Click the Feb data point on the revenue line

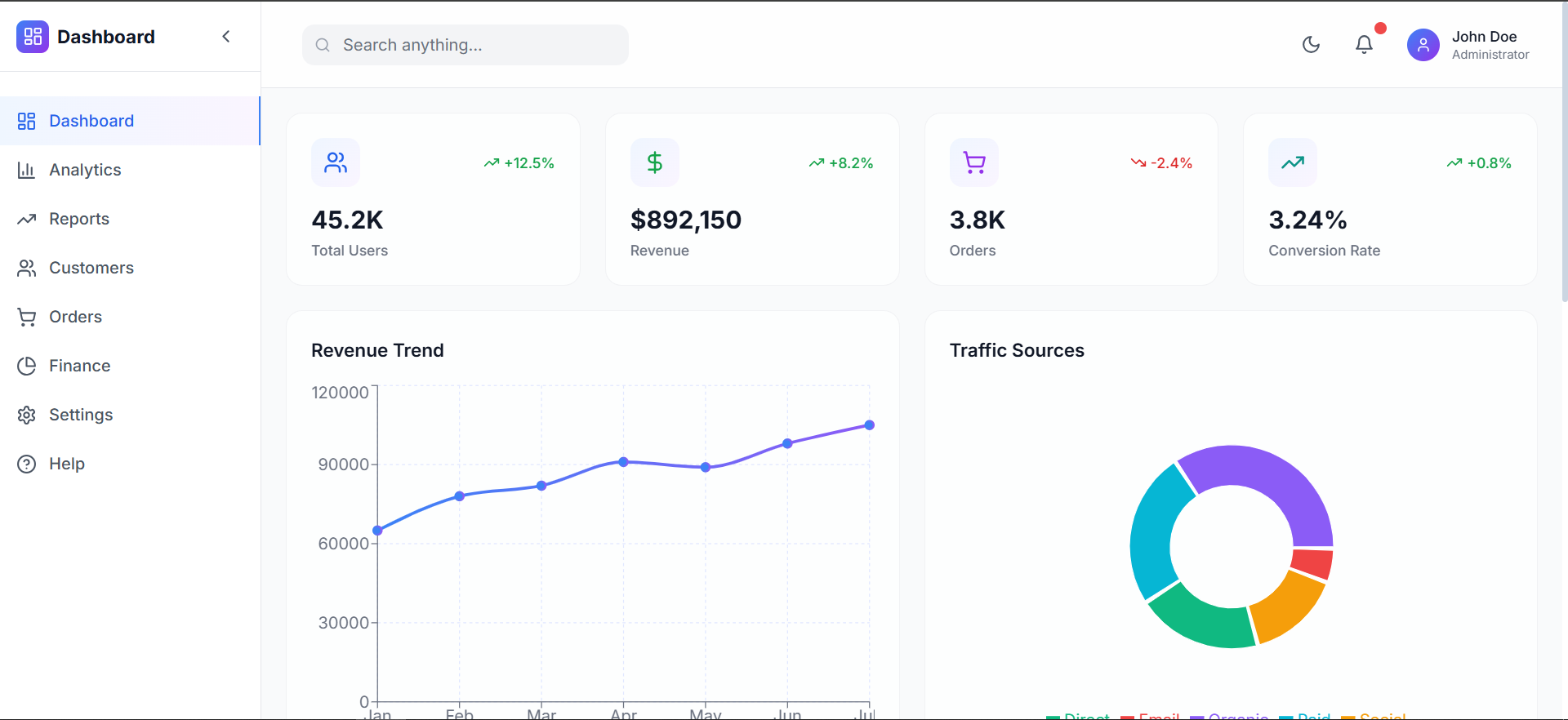pyautogui.click(x=460, y=496)
